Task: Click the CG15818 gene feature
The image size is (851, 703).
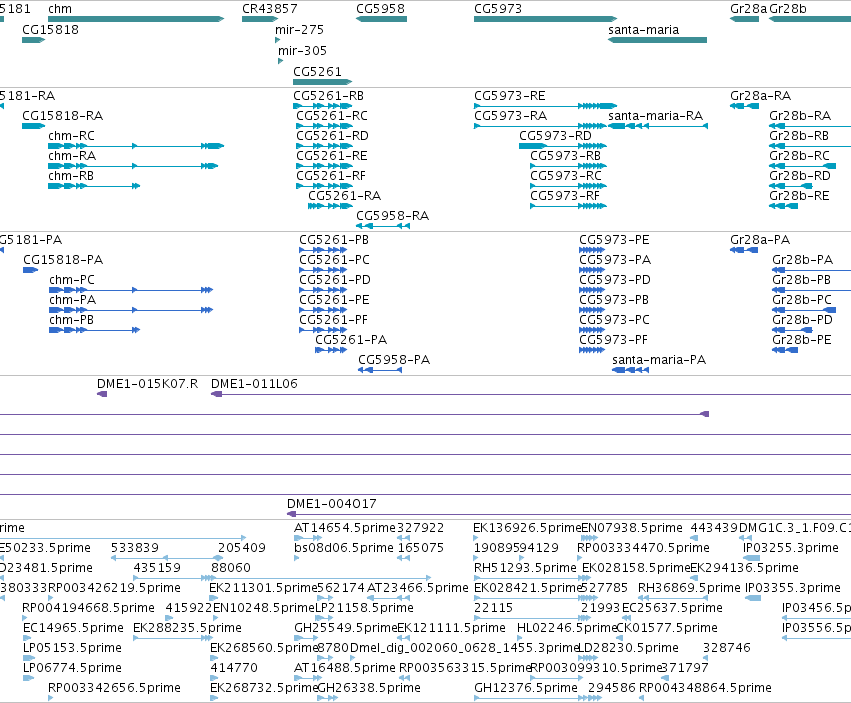Action: (x=33, y=40)
